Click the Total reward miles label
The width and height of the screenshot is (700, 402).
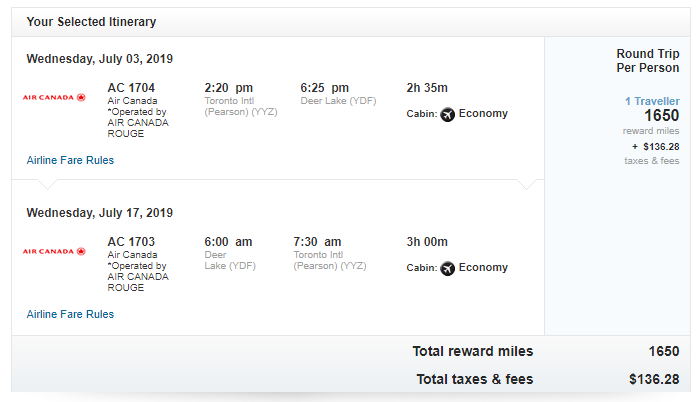tap(473, 351)
